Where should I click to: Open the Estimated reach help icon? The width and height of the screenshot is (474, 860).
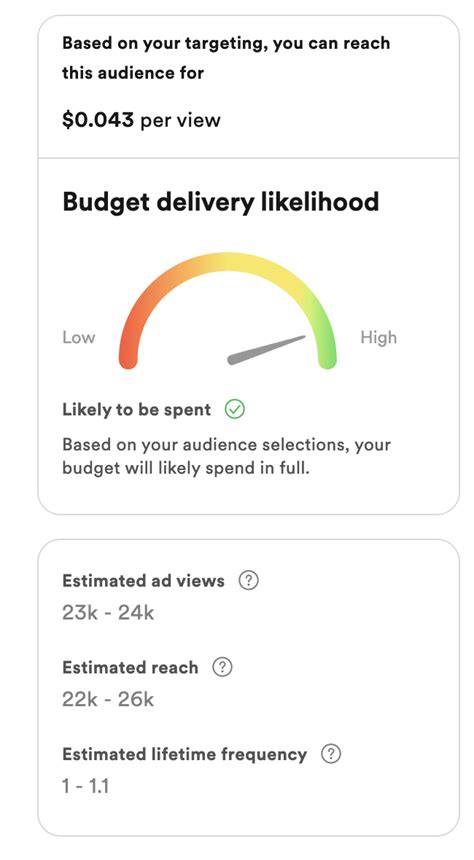point(222,667)
